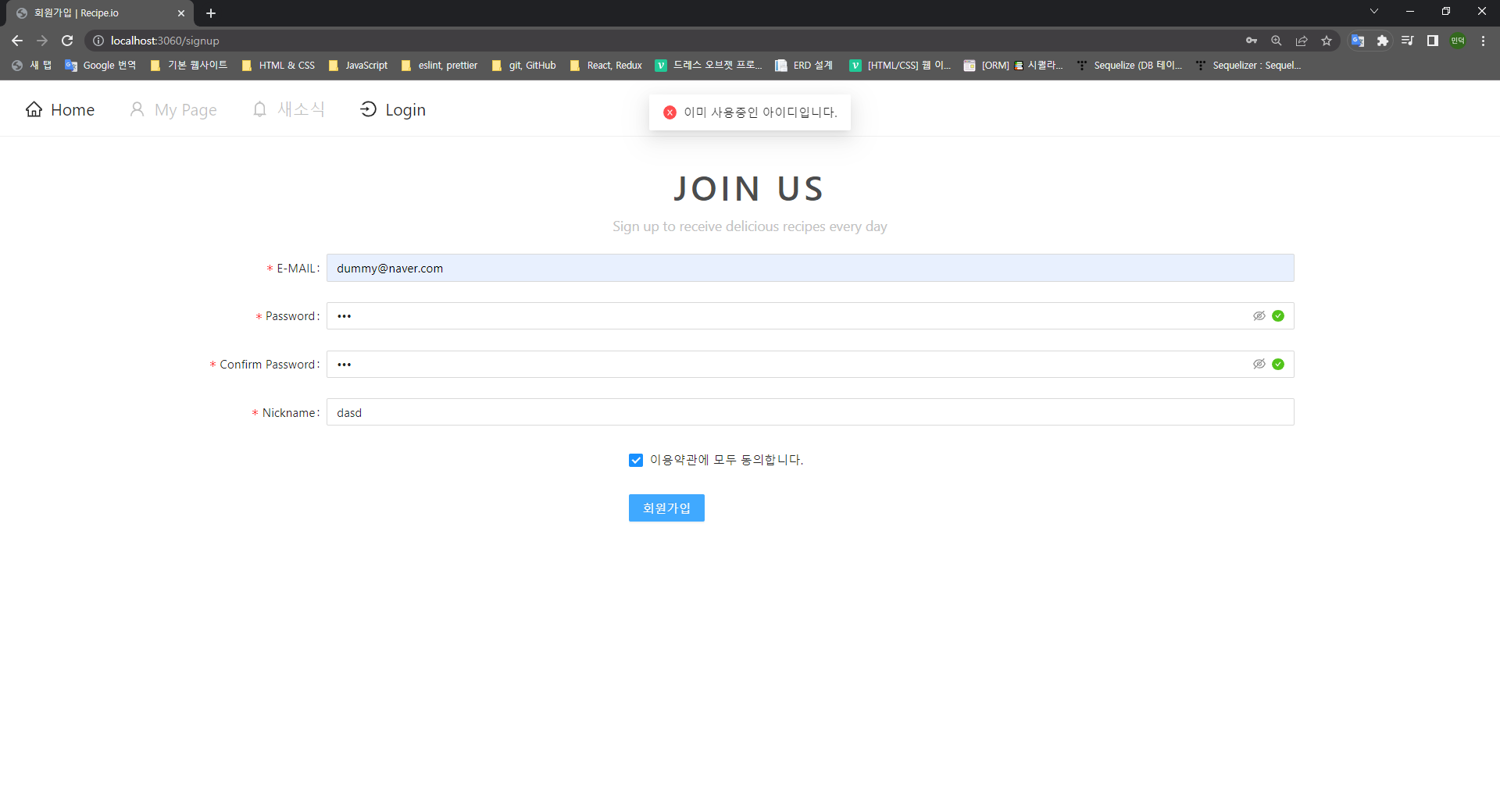Open the Google Translate icon in the toolbar

(x=1358, y=41)
